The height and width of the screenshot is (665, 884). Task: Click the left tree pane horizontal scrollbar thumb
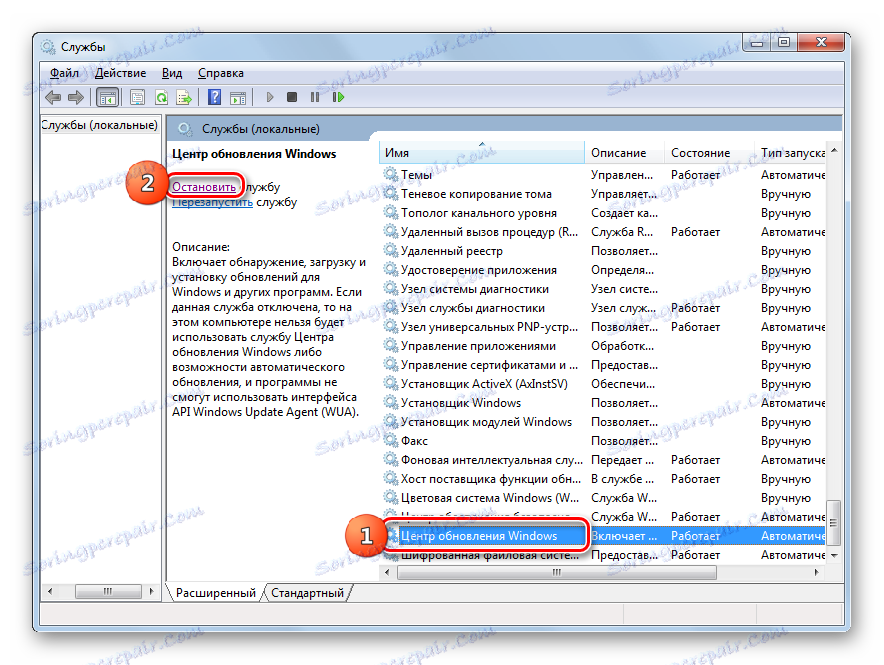108,592
